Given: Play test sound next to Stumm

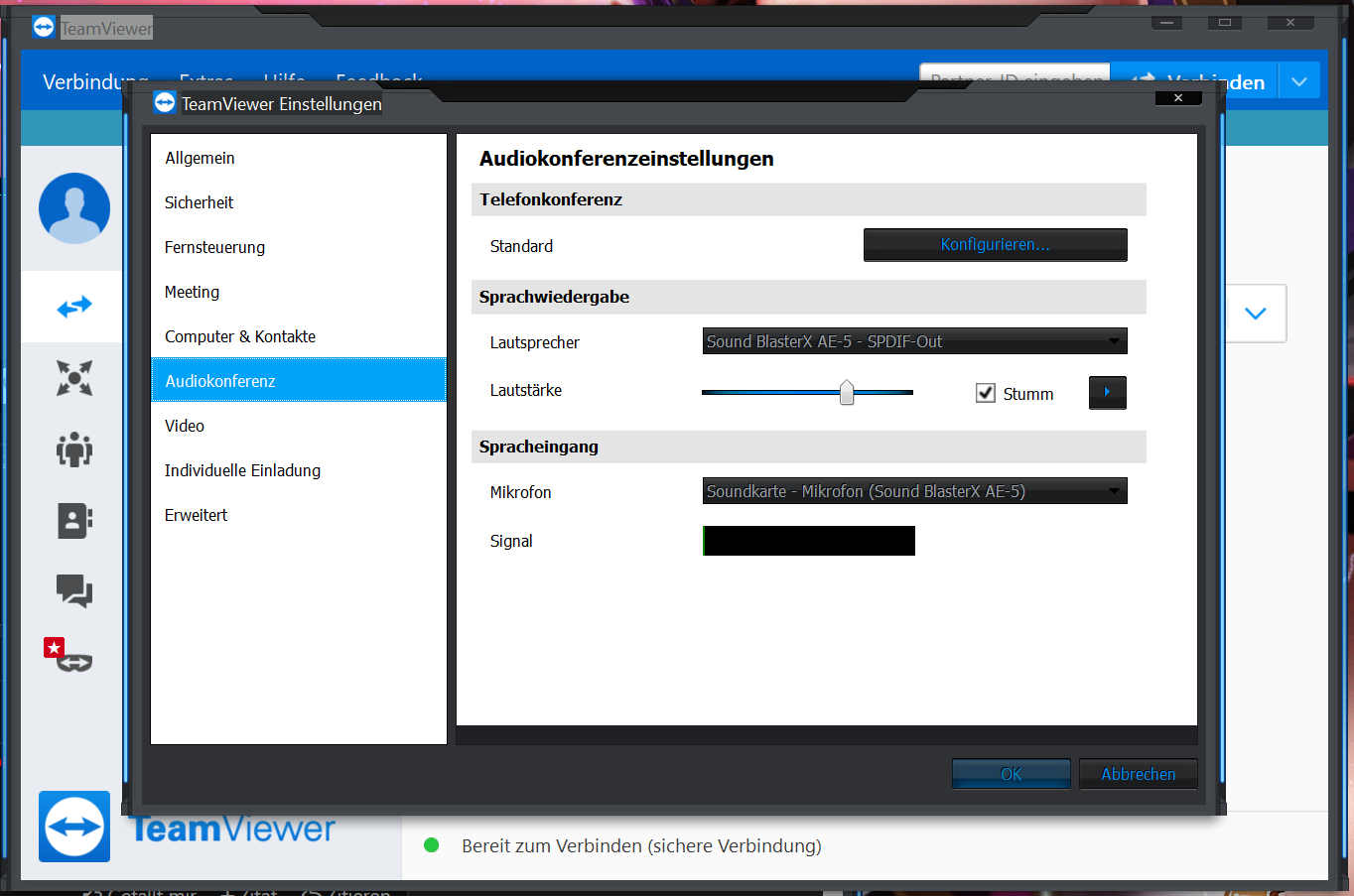Looking at the screenshot, I should pyautogui.click(x=1107, y=392).
